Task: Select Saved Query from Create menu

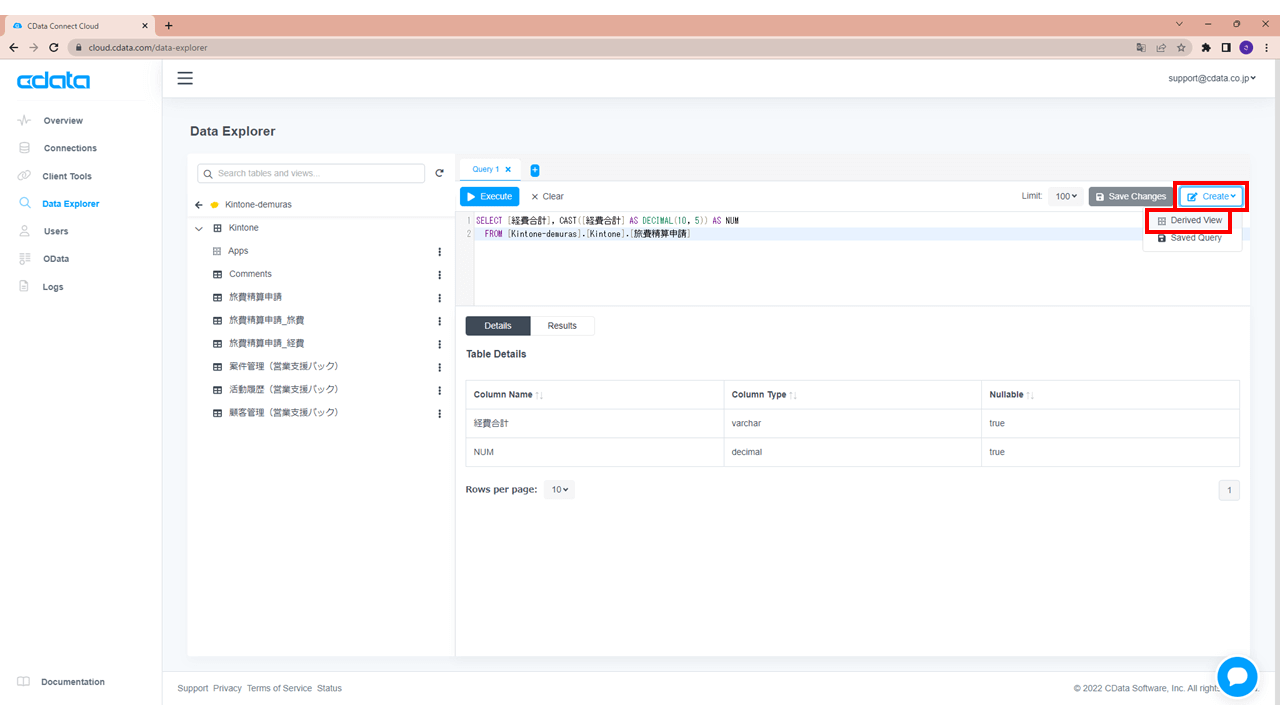Action: (x=1189, y=238)
